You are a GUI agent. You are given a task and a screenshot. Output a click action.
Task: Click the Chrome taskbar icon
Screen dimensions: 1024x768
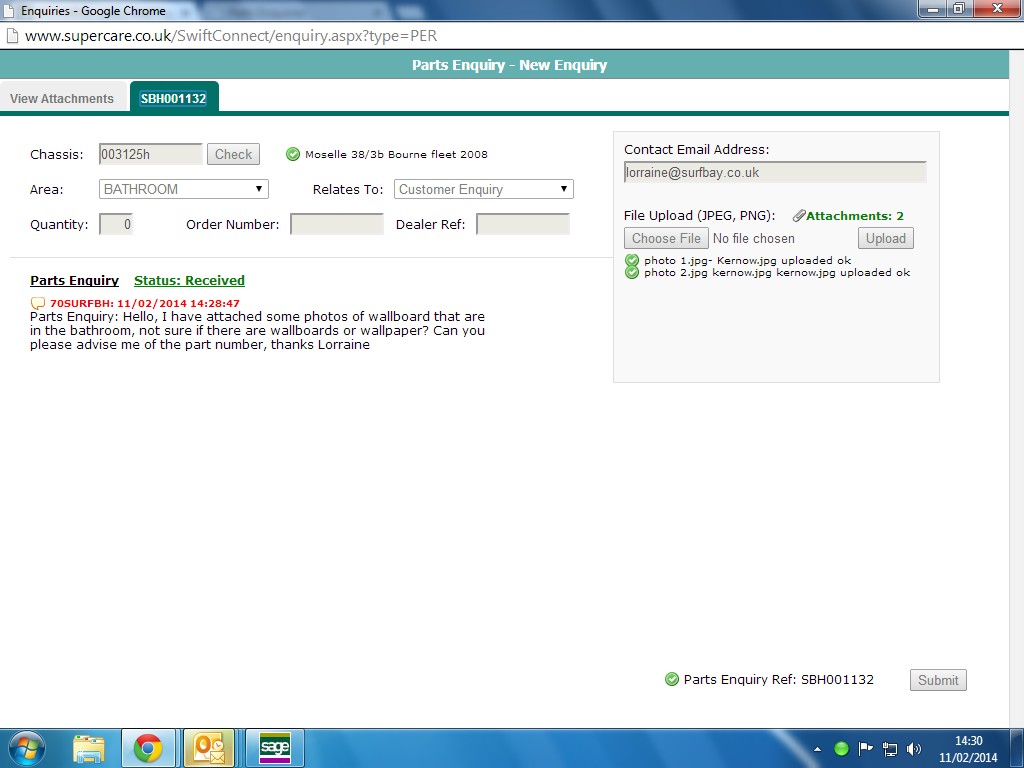coord(148,748)
